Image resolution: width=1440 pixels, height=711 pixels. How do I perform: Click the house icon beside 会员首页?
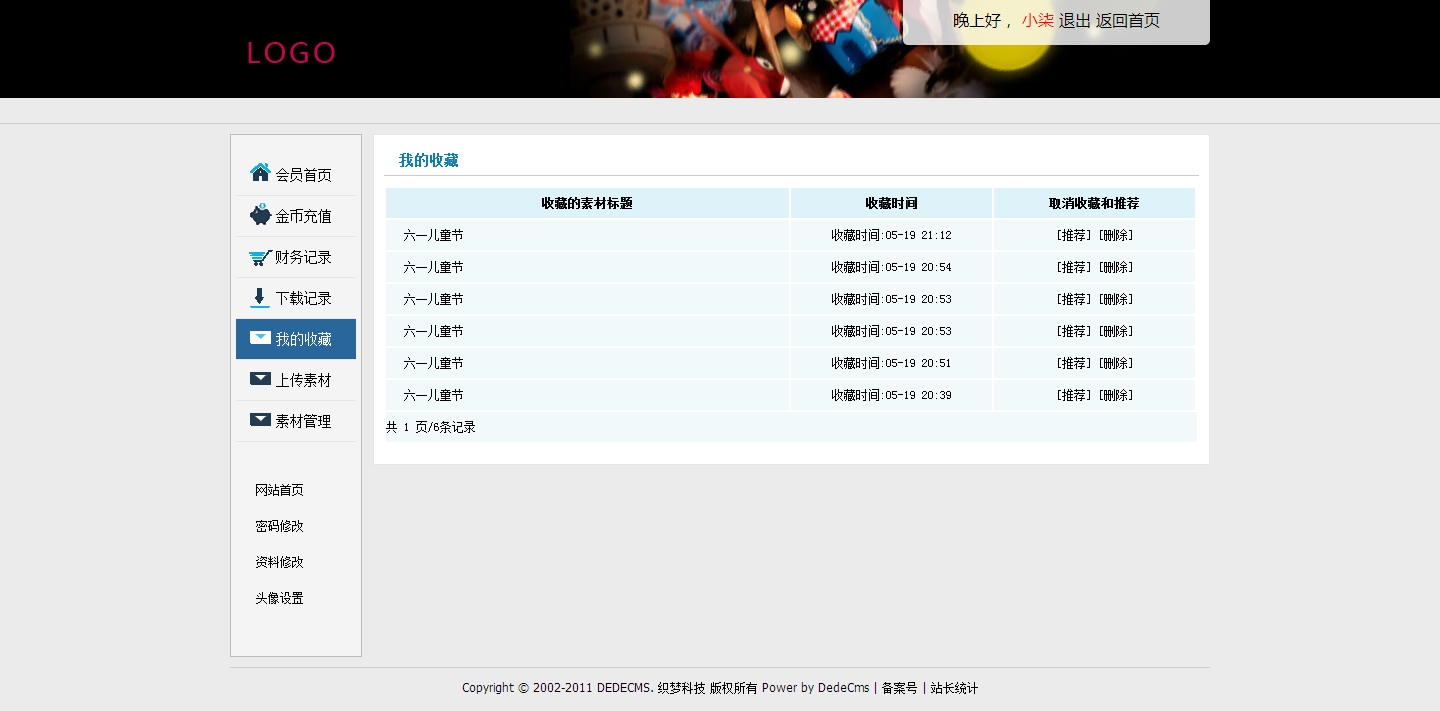tap(260, 173)
